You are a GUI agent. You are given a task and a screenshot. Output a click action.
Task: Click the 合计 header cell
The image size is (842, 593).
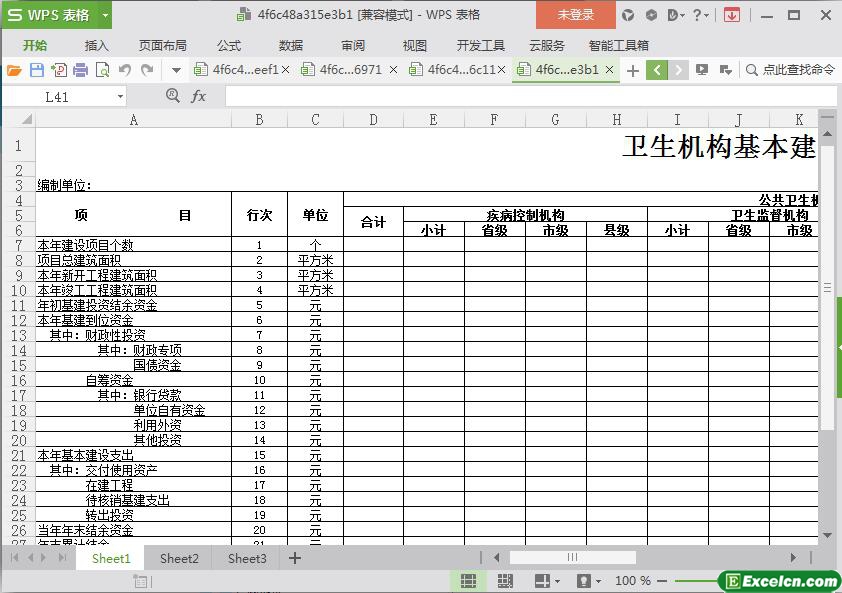point(373,222)
